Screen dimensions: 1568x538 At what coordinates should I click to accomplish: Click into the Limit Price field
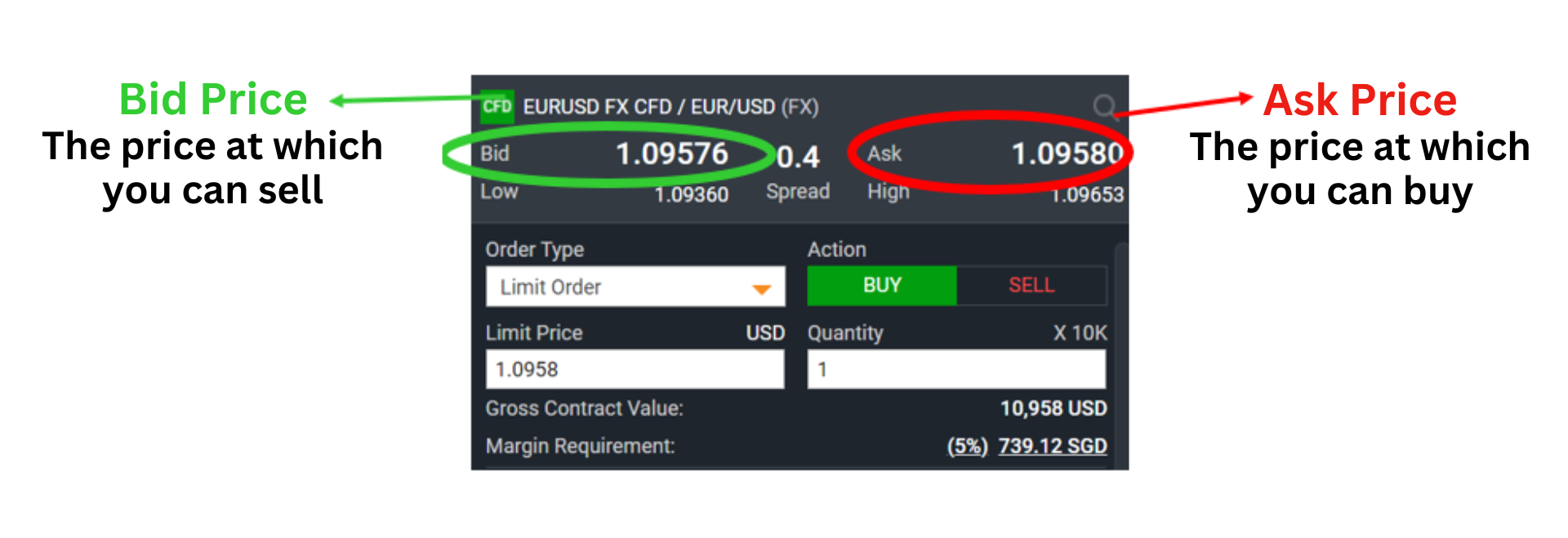coord(635,369)
